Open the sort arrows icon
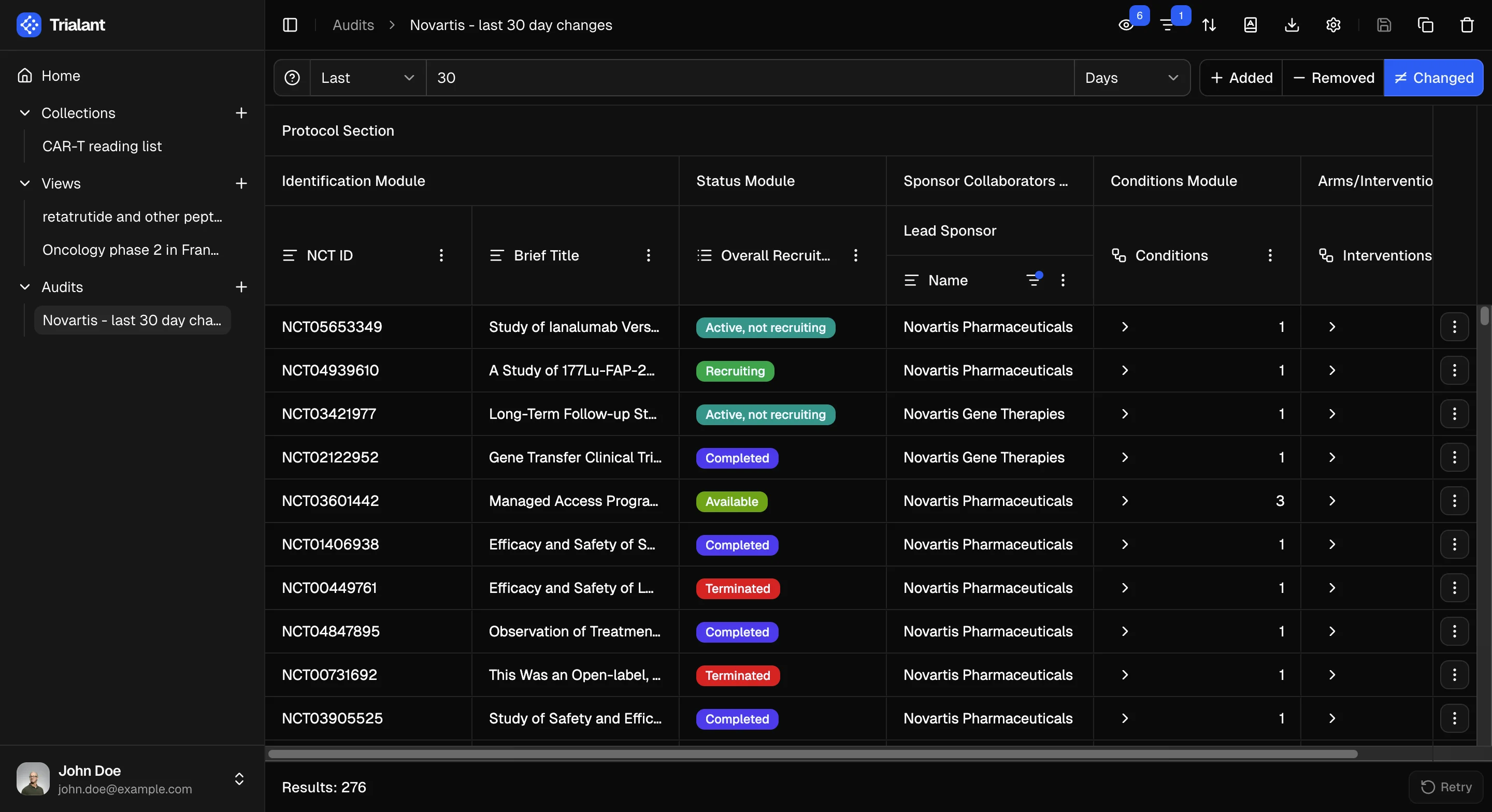Image resolution: width=1492 pixels, height=812 pixels. (x=1209, y=25)
